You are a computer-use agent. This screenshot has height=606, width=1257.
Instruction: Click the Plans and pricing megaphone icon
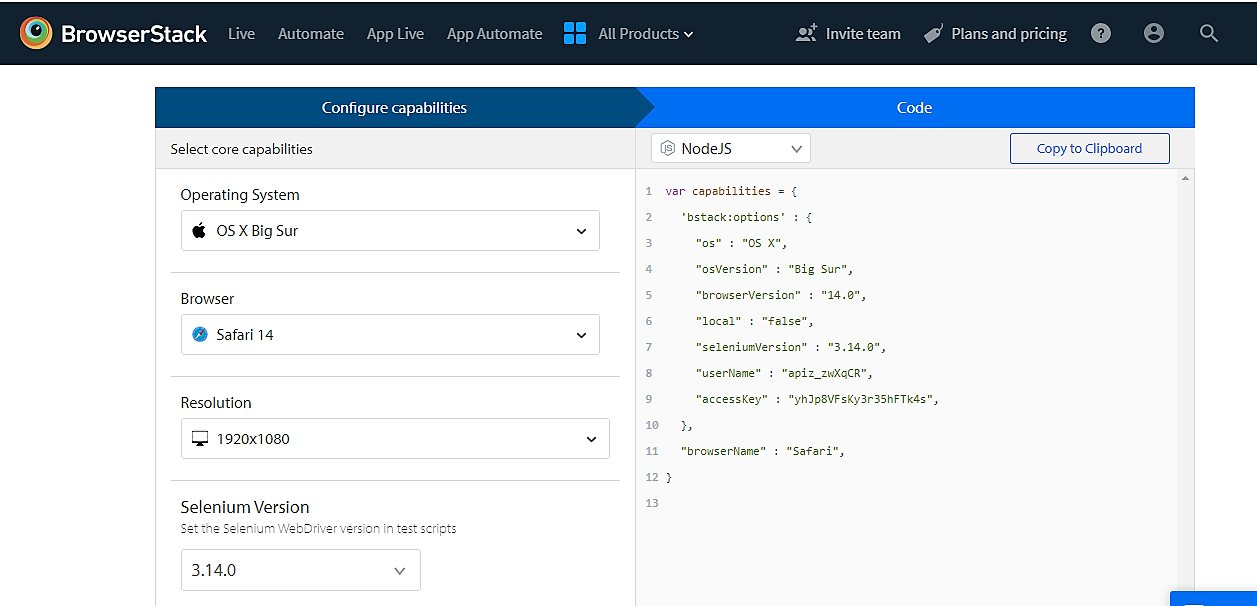[935, 32]
